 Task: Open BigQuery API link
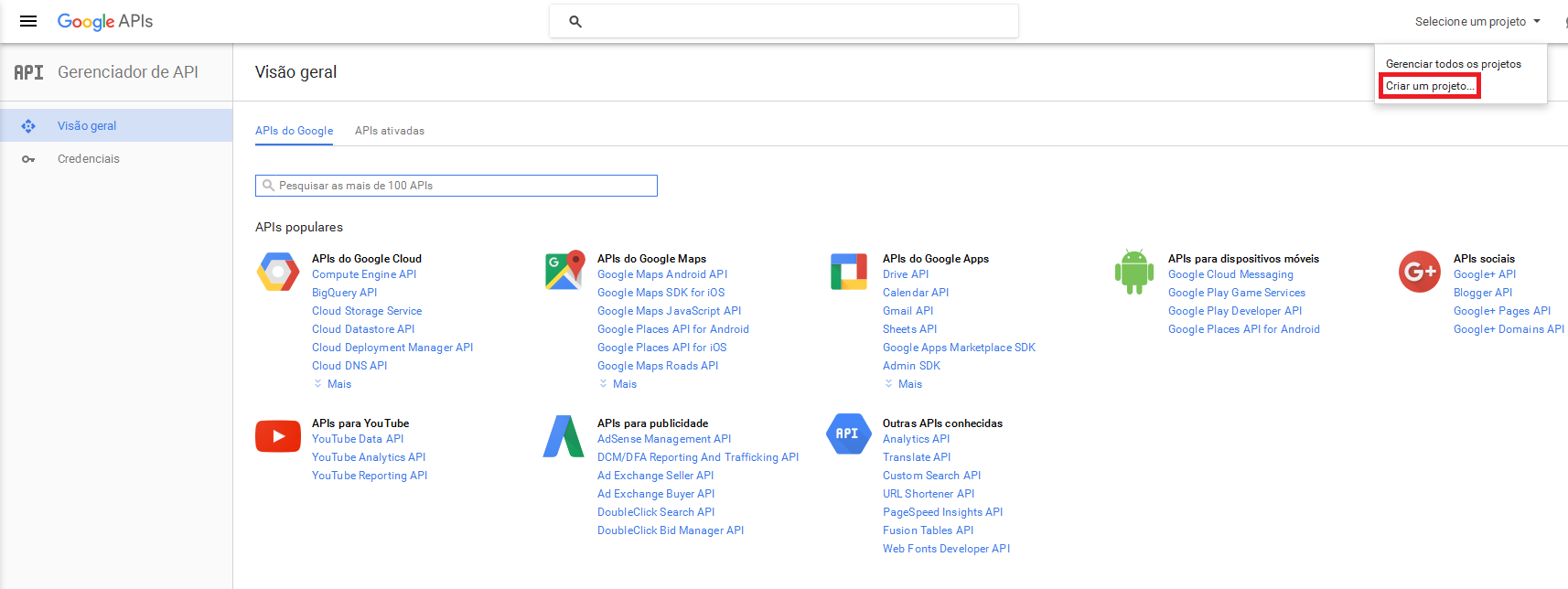(345, 293)
